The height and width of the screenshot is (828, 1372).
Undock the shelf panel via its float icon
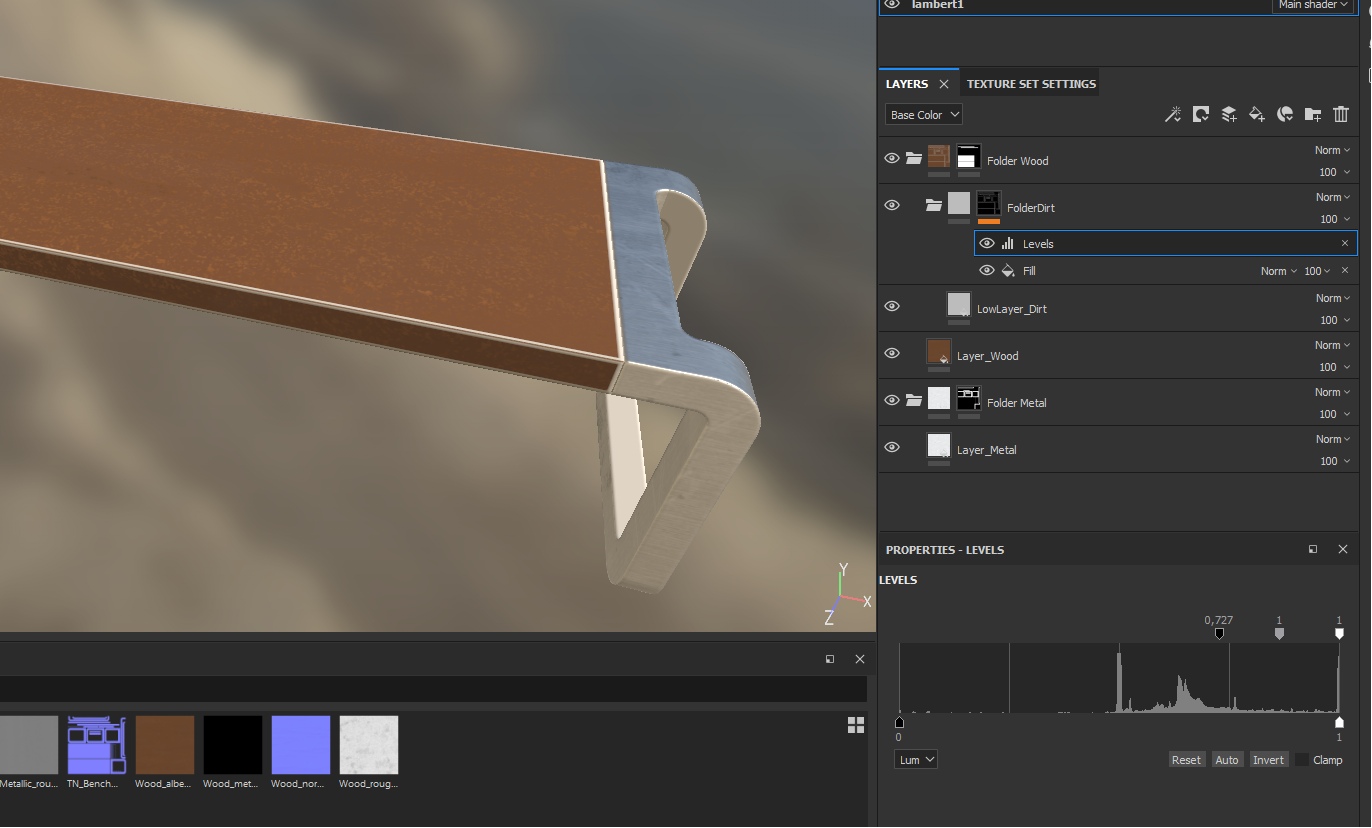tap(830, 659)
